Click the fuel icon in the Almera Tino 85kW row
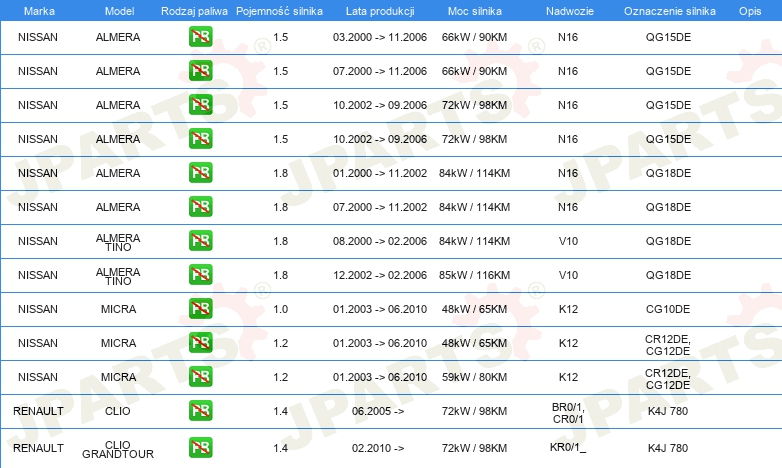 tap(200, 274)
